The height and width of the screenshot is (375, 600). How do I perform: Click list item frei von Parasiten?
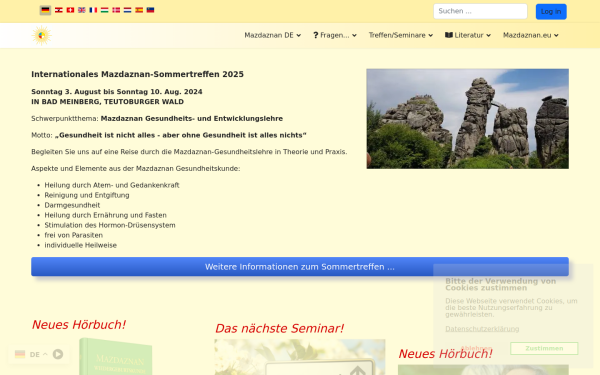pos(73,235)
